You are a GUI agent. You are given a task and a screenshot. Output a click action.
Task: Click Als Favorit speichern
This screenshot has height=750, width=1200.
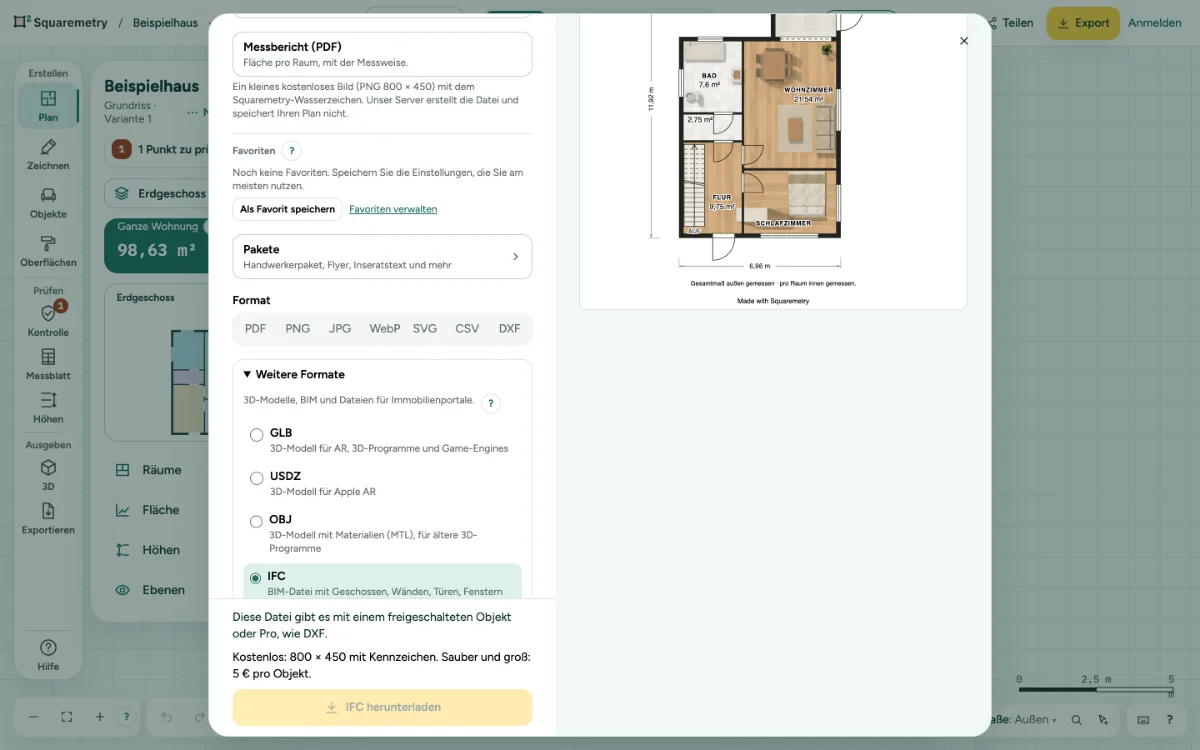click(x=288, y=209)
